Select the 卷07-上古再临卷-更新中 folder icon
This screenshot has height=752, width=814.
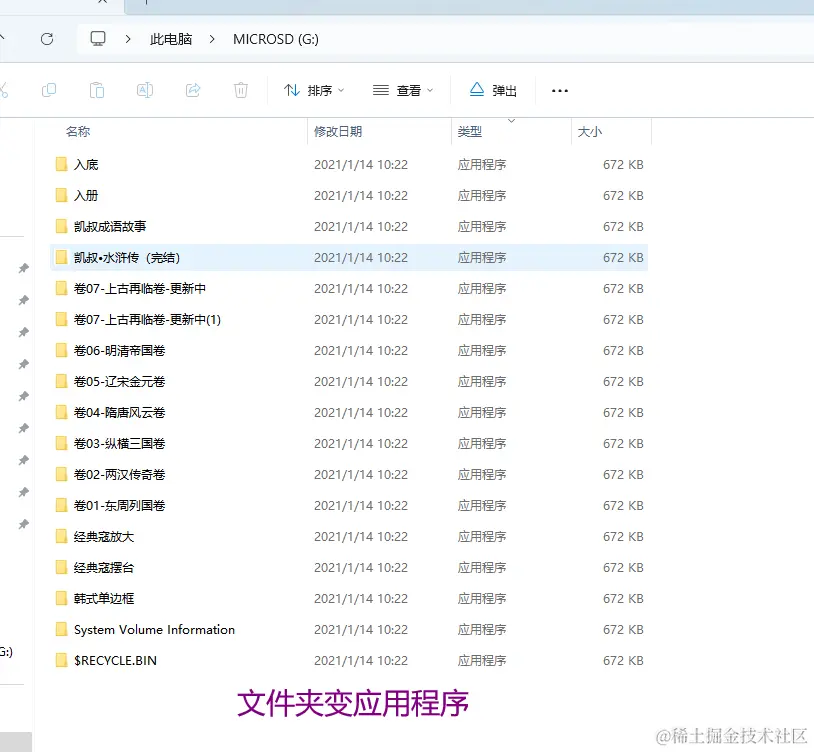coord(61,289)
